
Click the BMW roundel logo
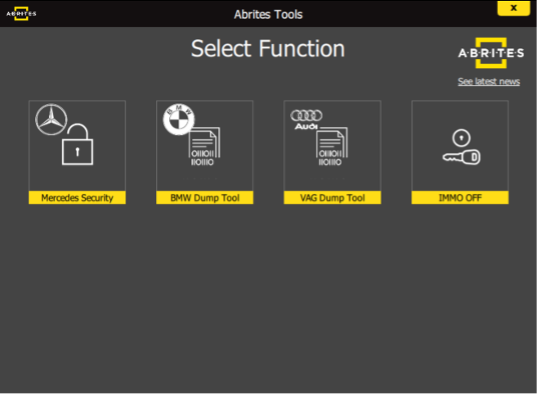[179, 119]
